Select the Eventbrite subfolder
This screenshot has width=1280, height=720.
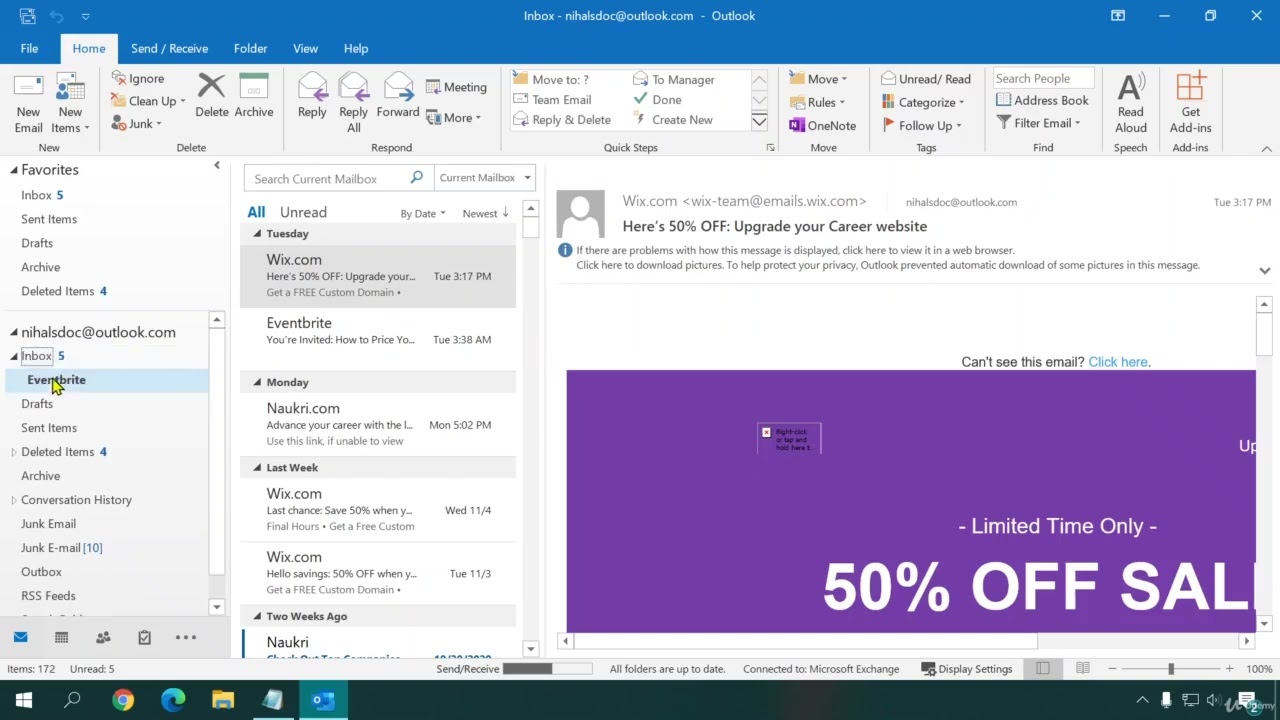tap(56, 380)
